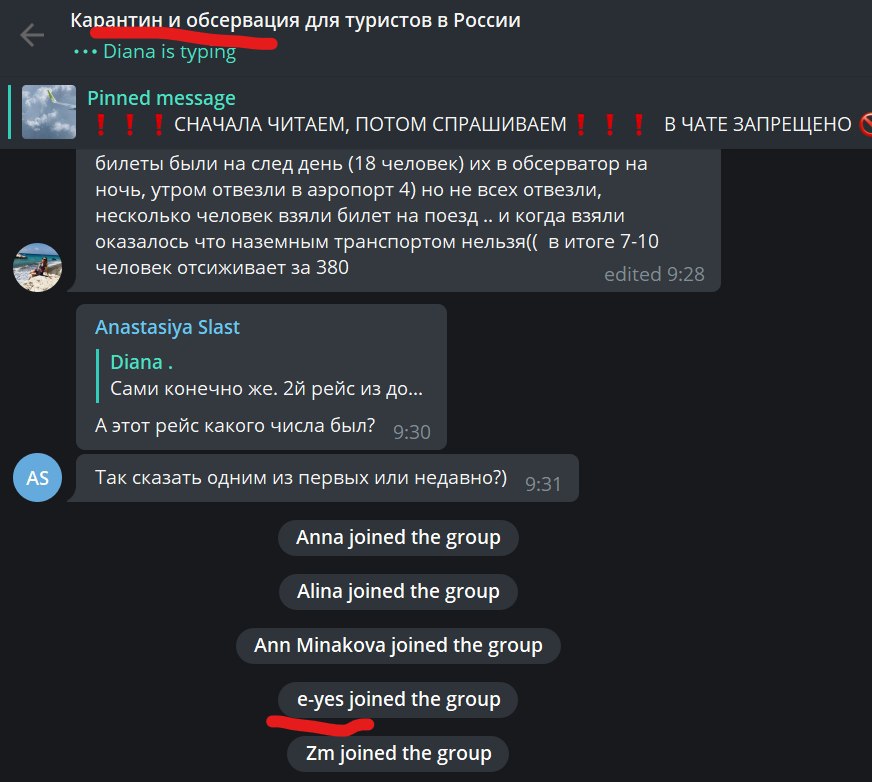Click the "edited 9:28" timestamp
Screen dimensions: 872x782
(x=654, y=274)
